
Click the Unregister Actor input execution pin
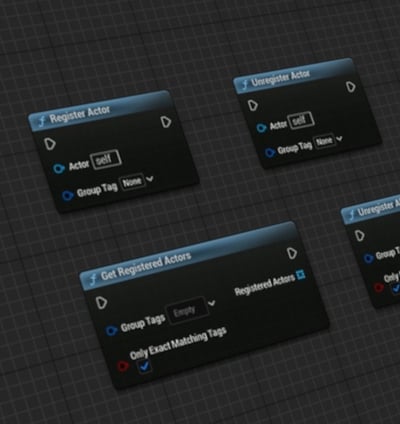pos(253,106)
